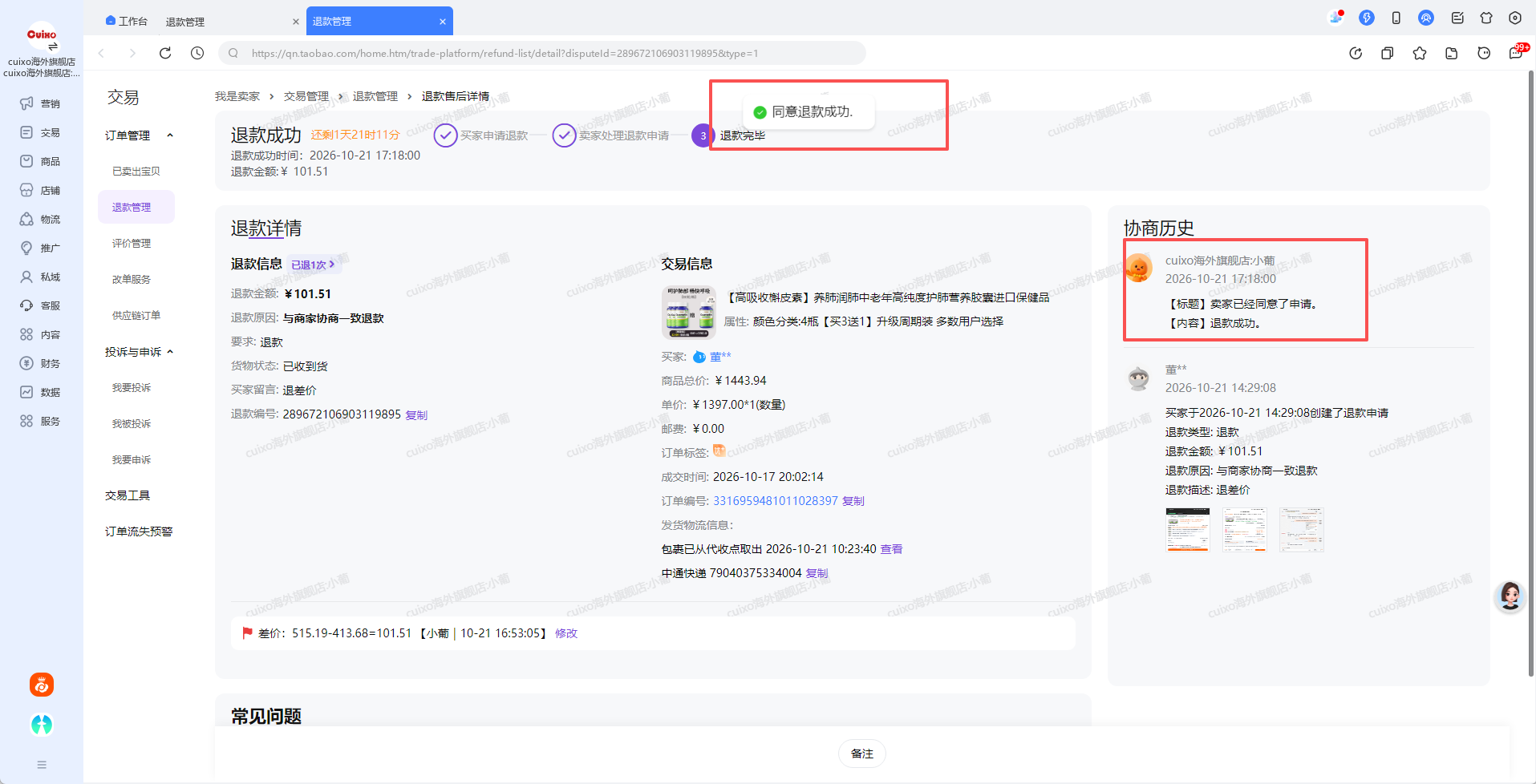
Task: Open 营销 in the left sidebar
Action: (x=40, y=103)
